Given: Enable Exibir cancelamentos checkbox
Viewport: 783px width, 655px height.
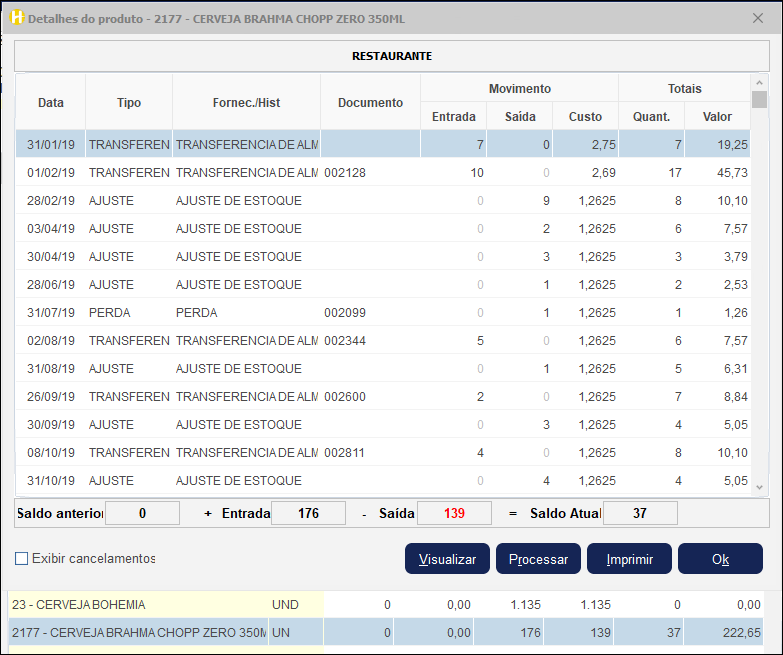Looking at the screenshot, I should (22, 559).
